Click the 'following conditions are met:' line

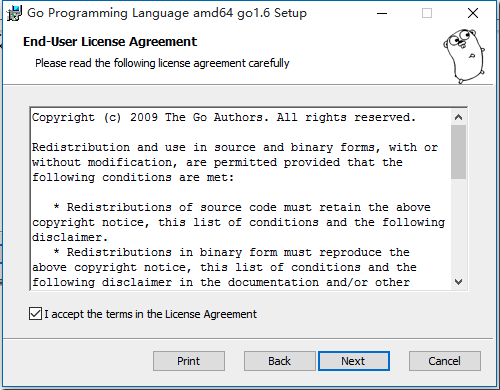click(133, 177)
